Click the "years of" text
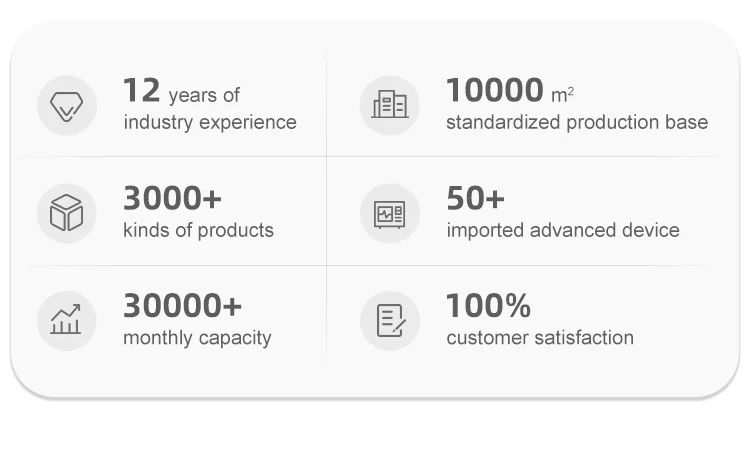 (x=204, y=96)
